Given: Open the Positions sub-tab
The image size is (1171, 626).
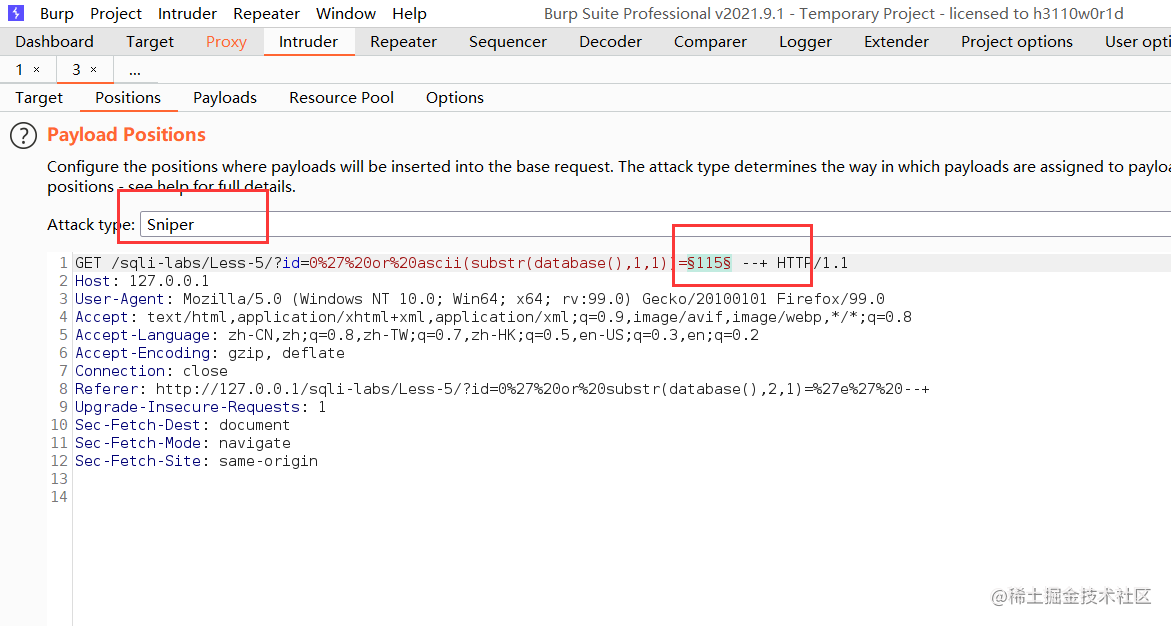Looking at the screenshot, I should click(128, 98).
